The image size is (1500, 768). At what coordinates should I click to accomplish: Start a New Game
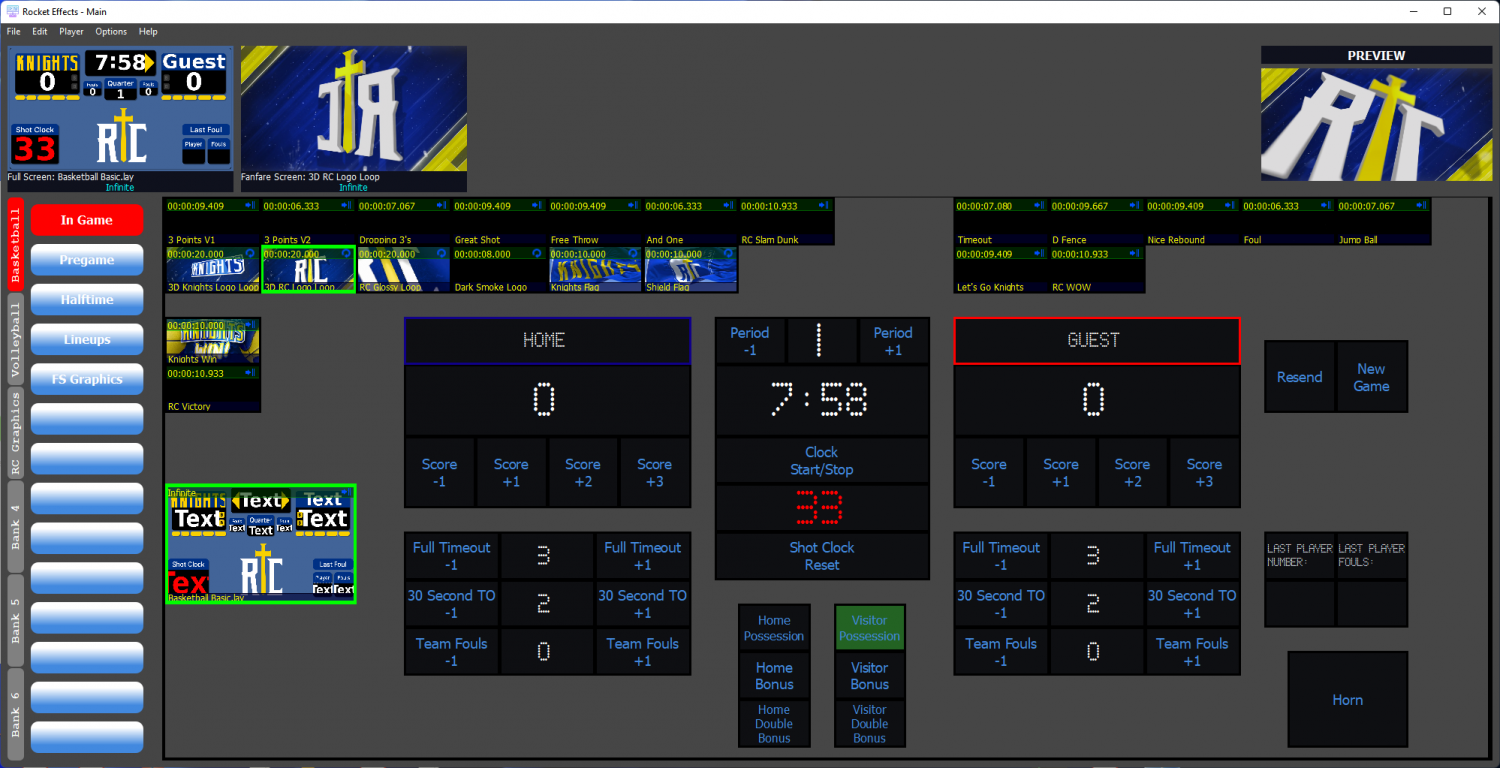1371,377
